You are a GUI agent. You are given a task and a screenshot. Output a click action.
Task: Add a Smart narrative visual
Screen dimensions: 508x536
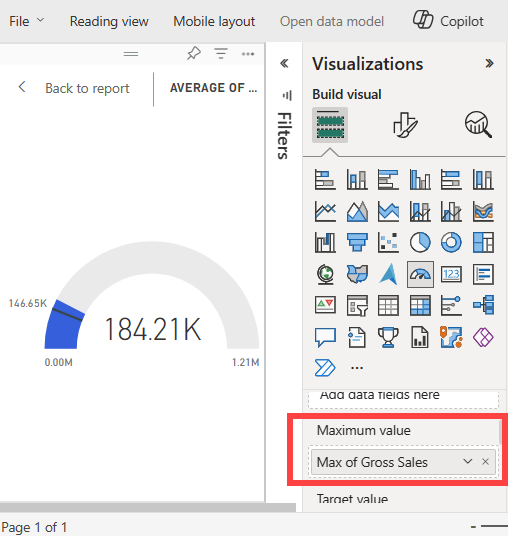[x=357, y=337]
